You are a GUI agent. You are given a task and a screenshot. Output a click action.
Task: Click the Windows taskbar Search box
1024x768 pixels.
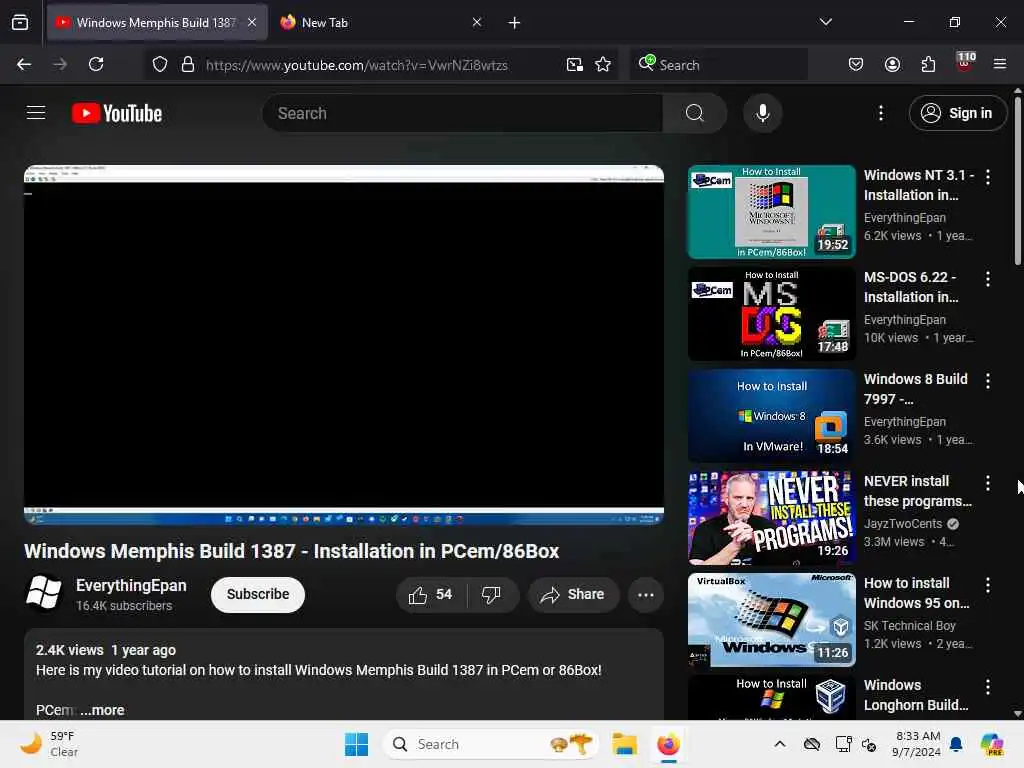pos(490,744)
